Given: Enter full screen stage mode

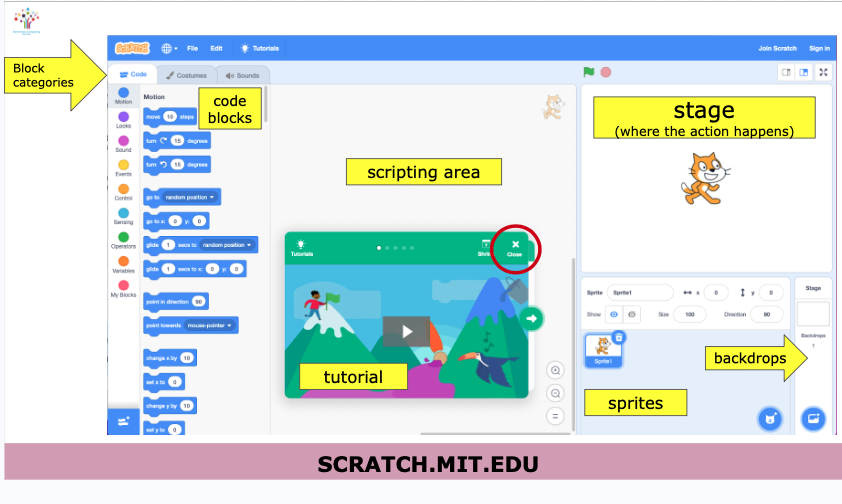Looking at the screenshot, I should (823, 72).
